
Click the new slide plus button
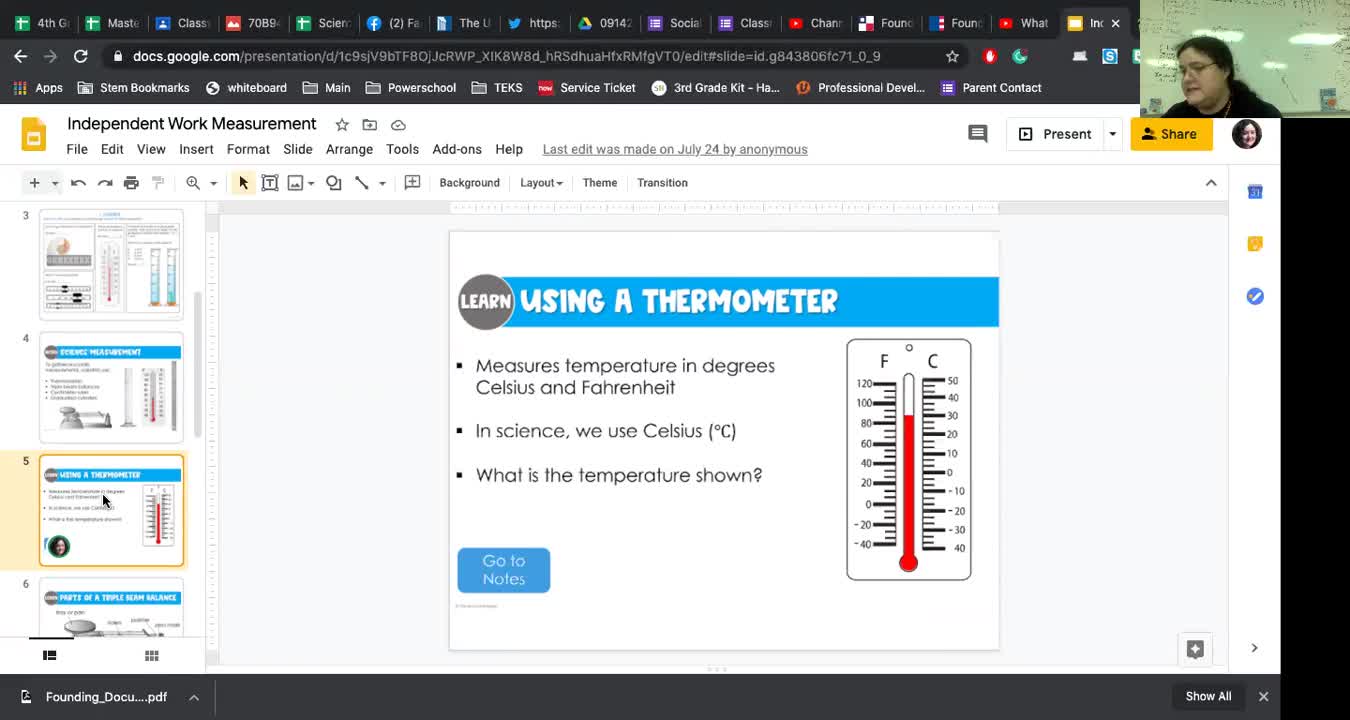(x=34, y=183)
